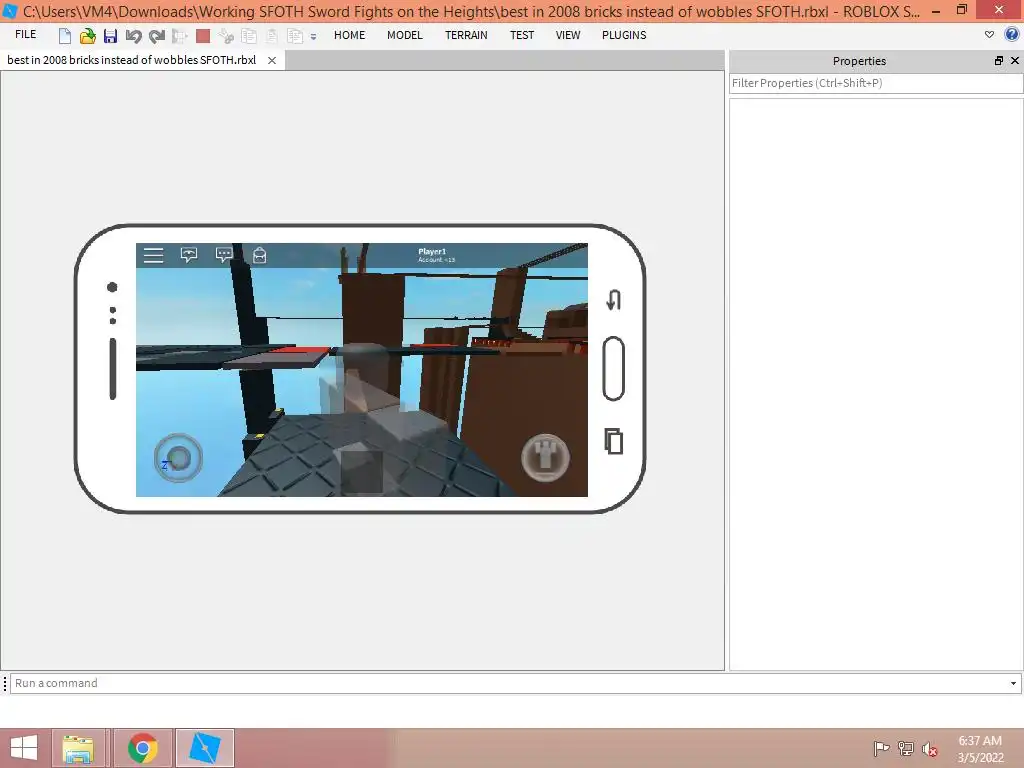Click the Duplicate icon in the toolbar
This screenshot has width=1024, height=768.
click(295, 36)
